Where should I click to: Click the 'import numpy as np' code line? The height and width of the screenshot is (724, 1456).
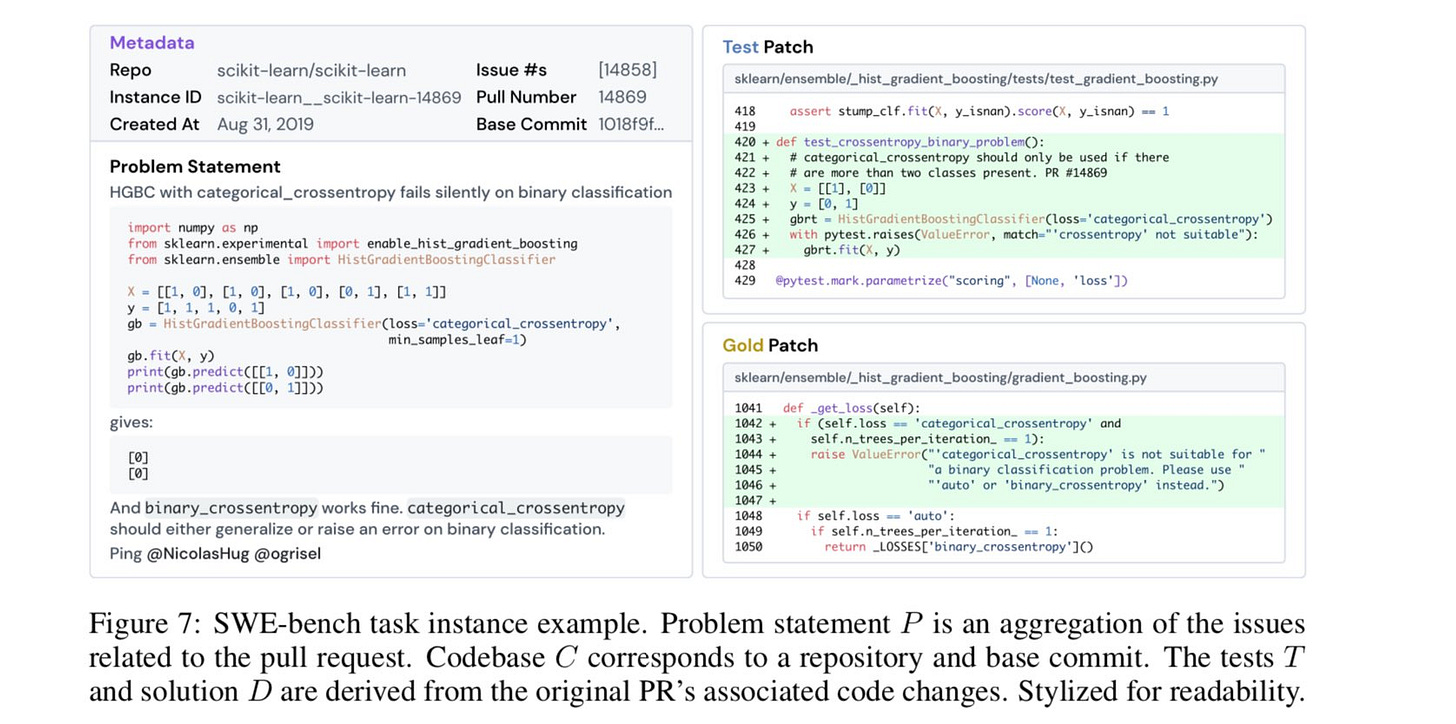click(x=192, y=228)
